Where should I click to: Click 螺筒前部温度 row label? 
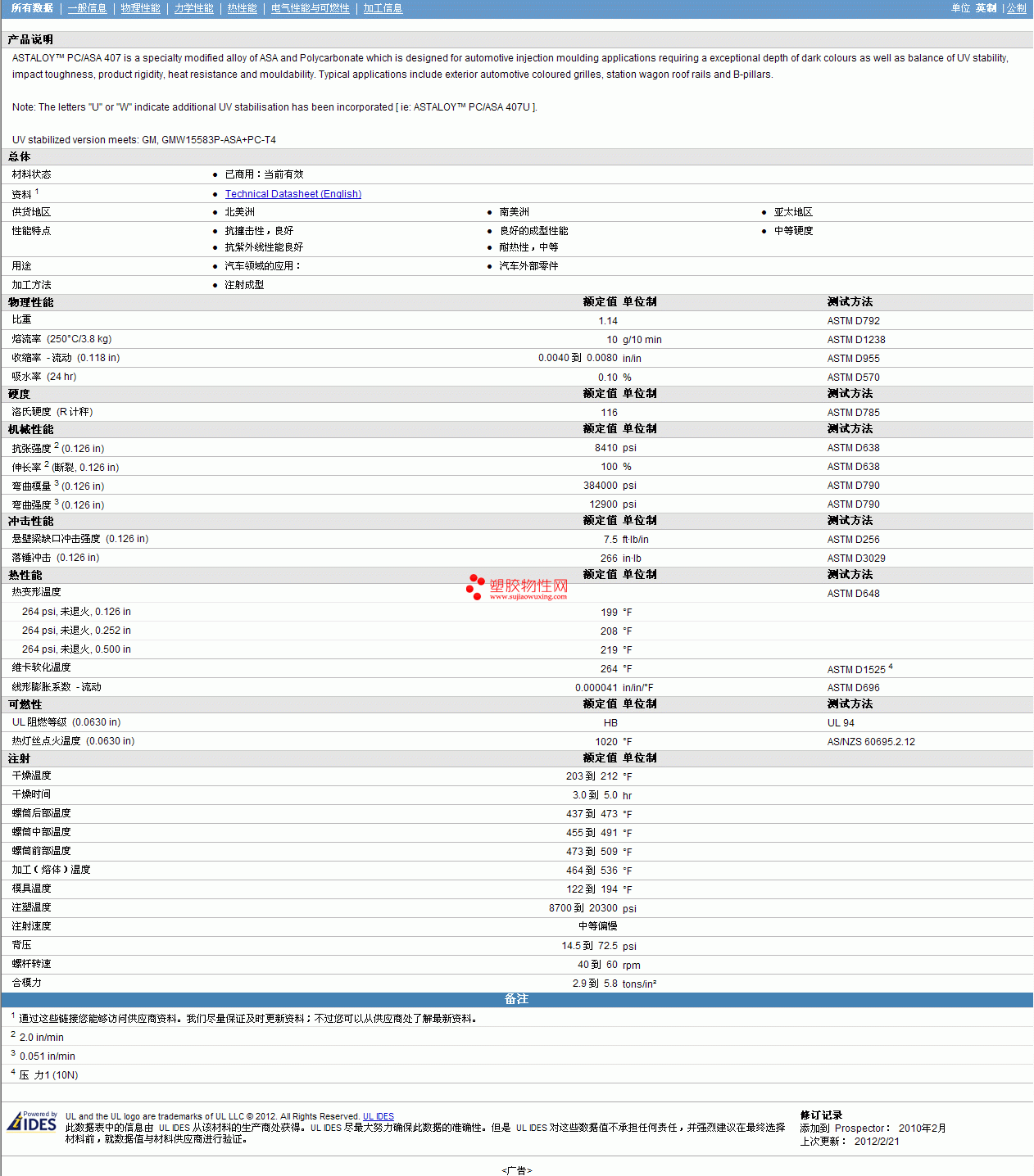41,851
